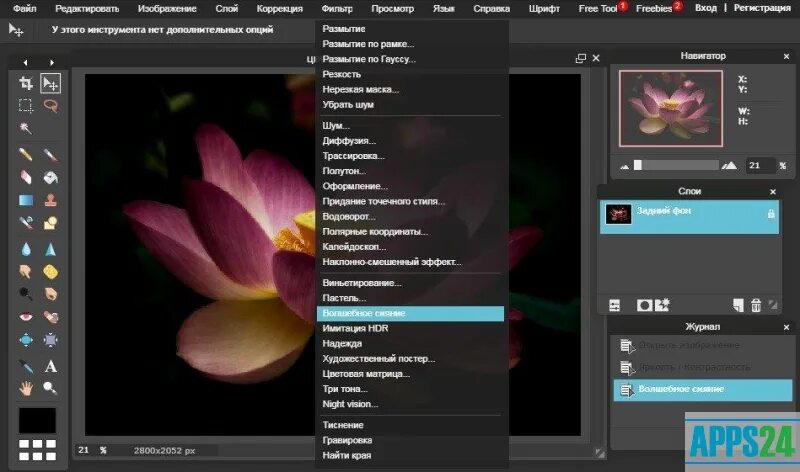800x472 pixels.
Task: Select the Color Picker eyedropper tool
Action: pyautogui.click(x=26, y=366)
